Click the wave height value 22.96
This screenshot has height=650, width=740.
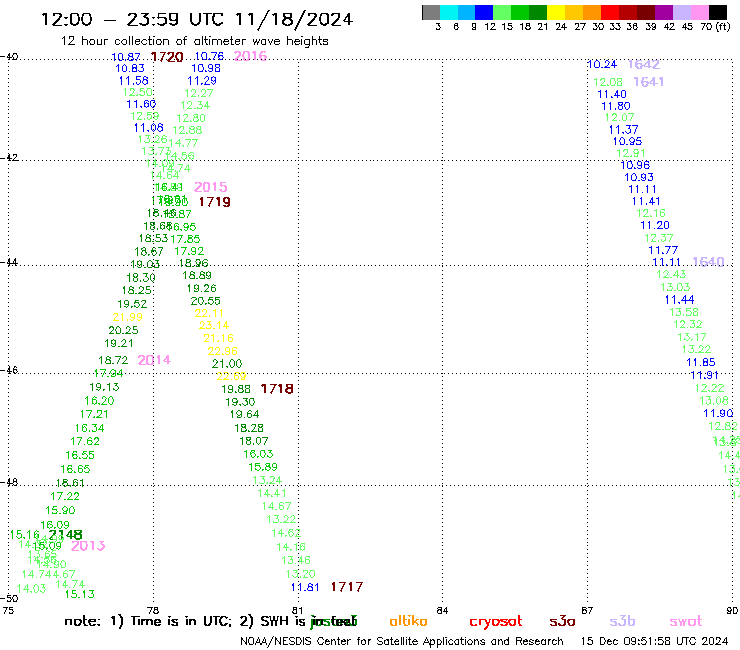click(222, 351)
